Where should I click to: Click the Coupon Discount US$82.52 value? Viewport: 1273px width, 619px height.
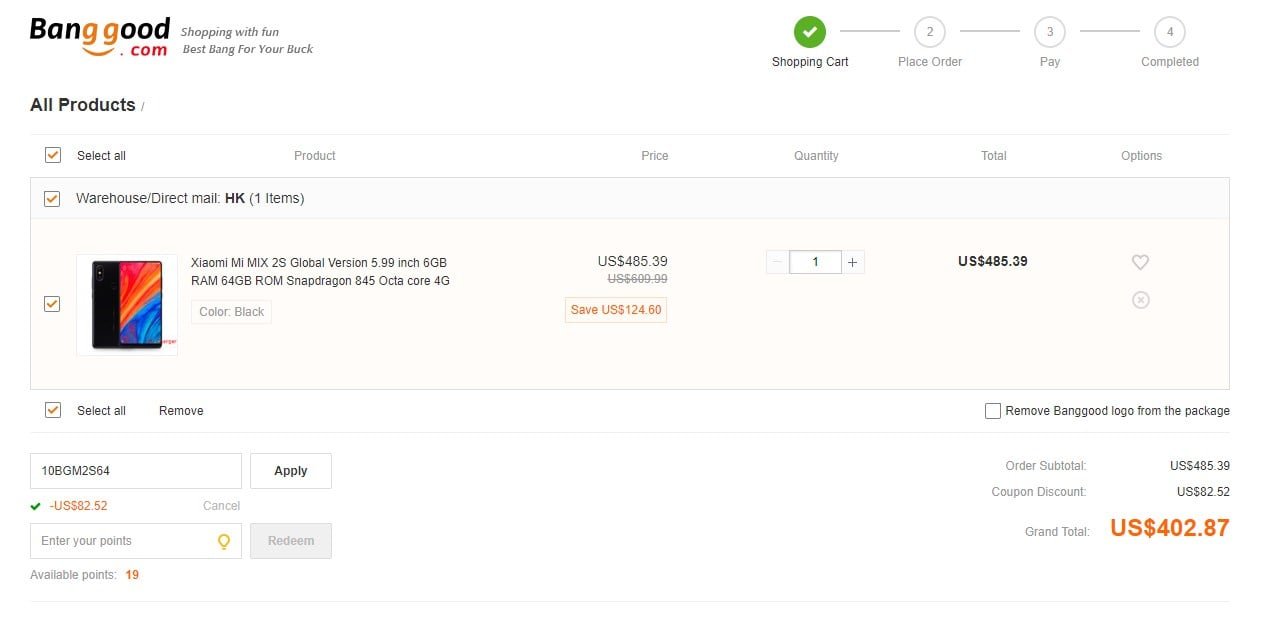(1203, 492)
